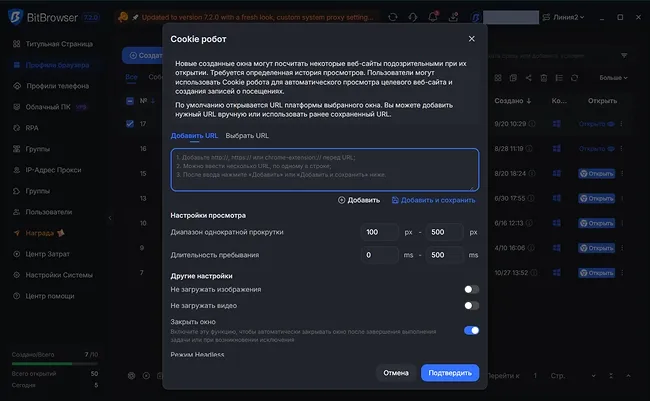Screen dimensions: 650x401
Task: Click the delete trash toolbar icon
Action: 543,78
